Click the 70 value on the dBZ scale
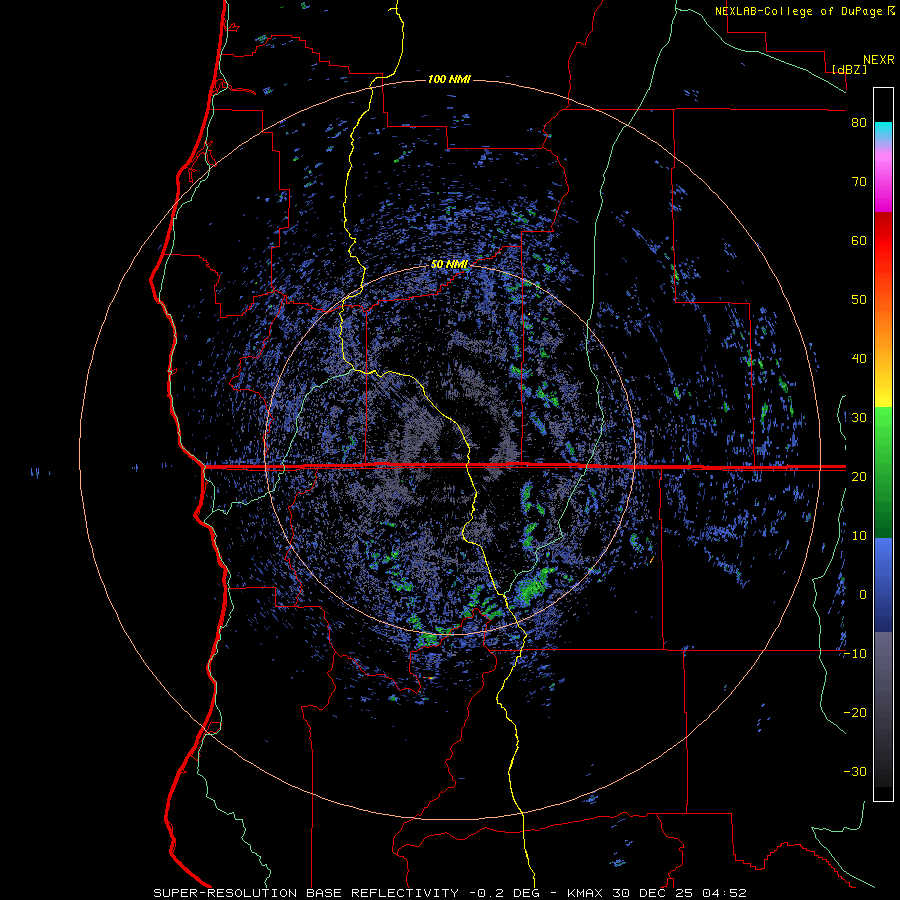This screenshot has width=900, height=900. (x=859, y=182)
